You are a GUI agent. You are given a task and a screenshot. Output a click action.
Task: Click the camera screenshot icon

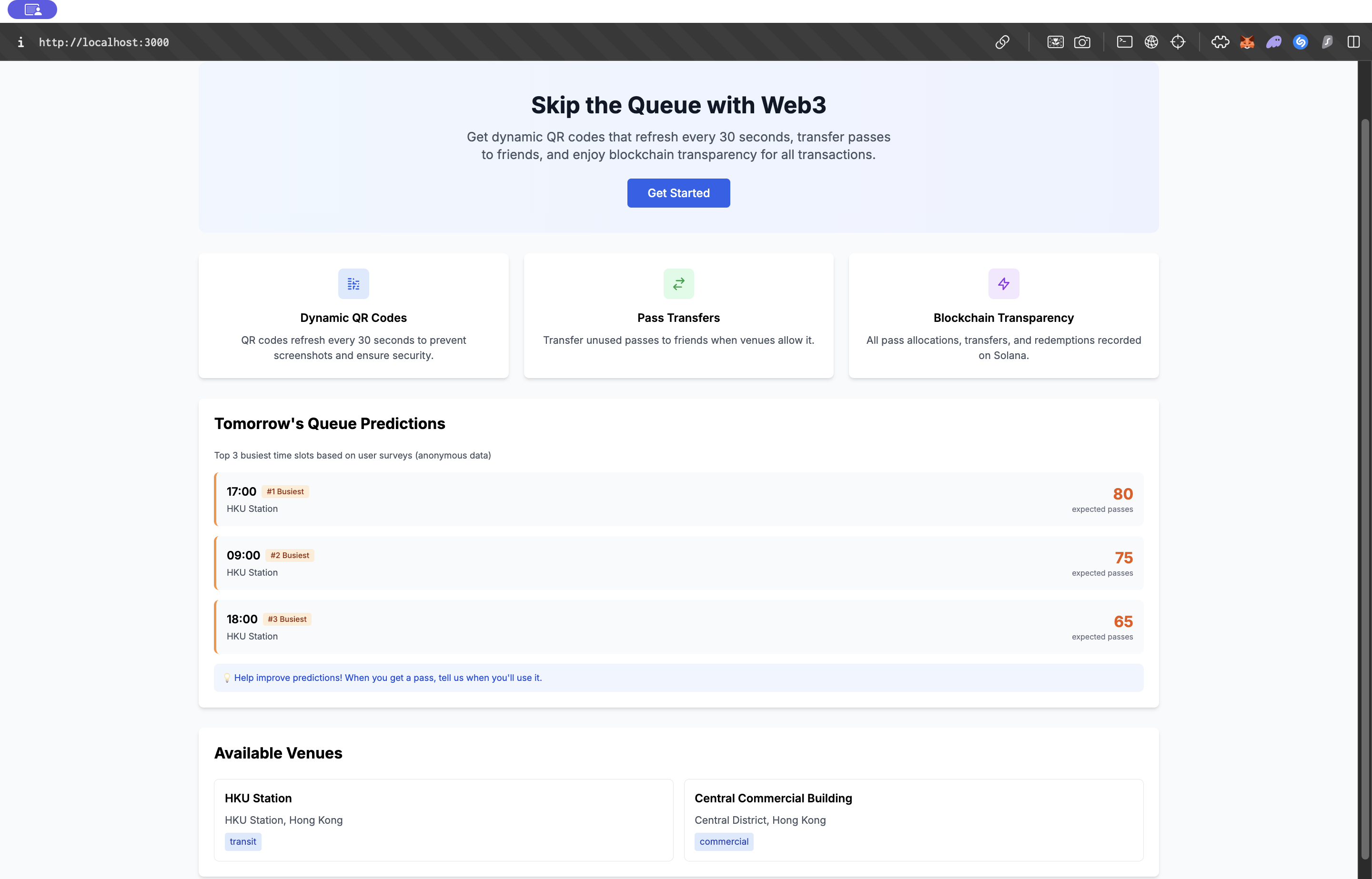click(x=1082, y=42)
